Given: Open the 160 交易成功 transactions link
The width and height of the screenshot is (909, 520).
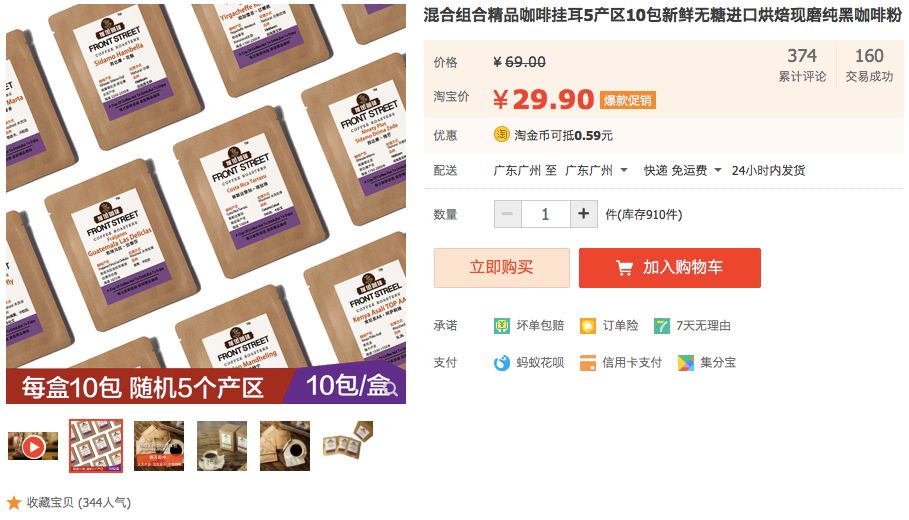Looking at the screenshot, I should 869,65.
